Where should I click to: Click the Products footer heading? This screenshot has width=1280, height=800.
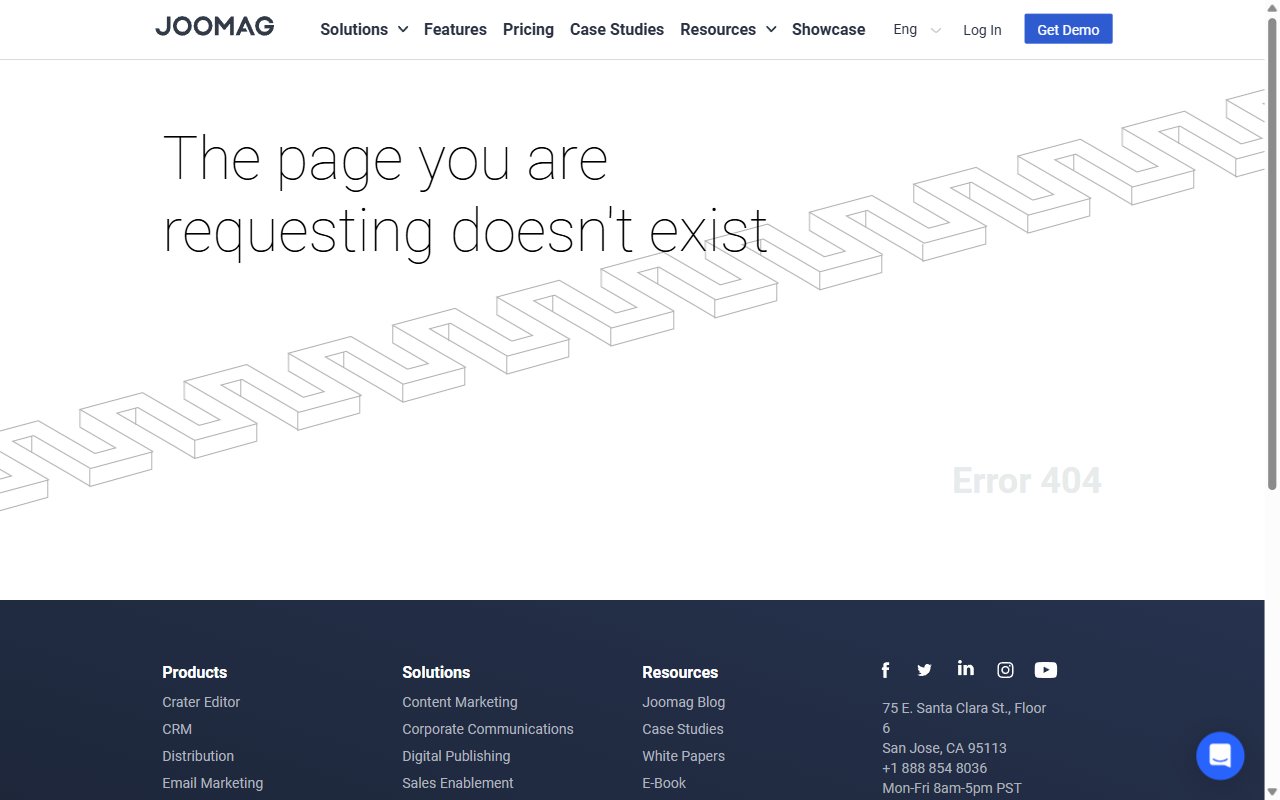(194, 672)
